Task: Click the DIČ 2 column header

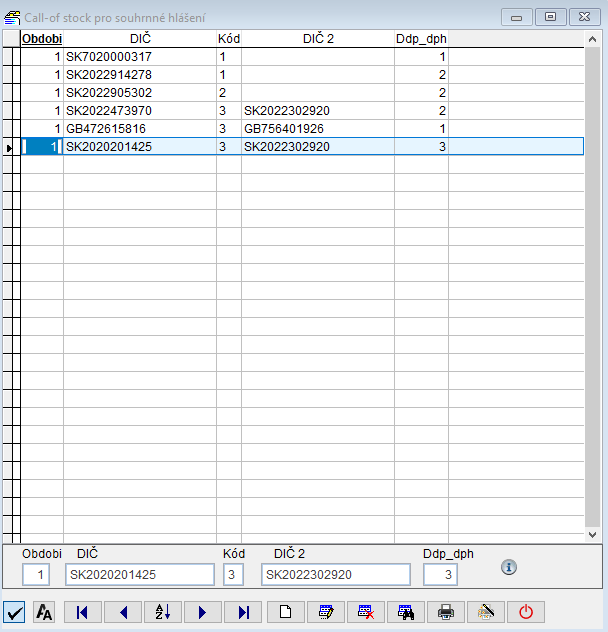Action: point(318,39)
